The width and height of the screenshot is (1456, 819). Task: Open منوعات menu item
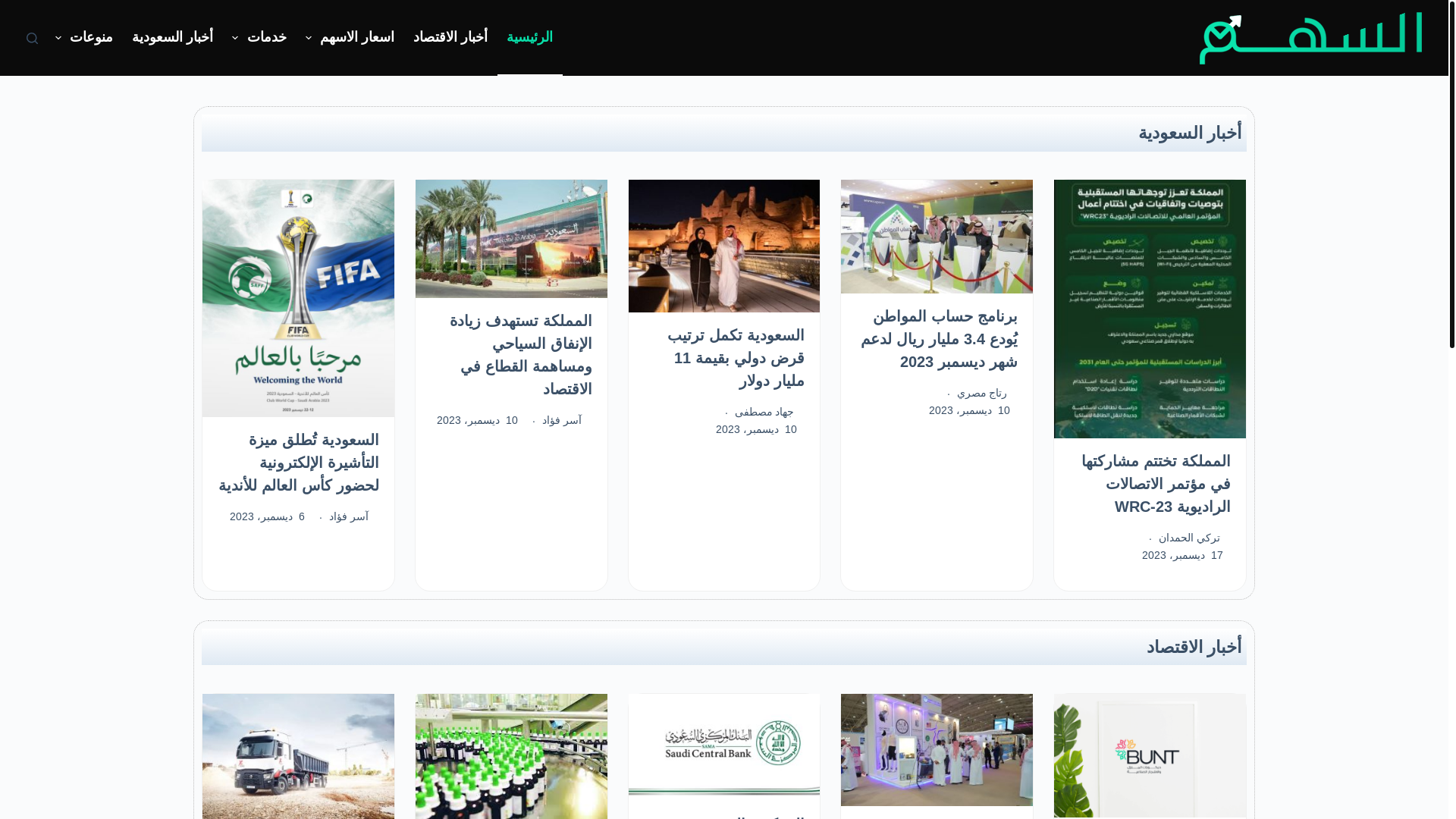point(91,37)
